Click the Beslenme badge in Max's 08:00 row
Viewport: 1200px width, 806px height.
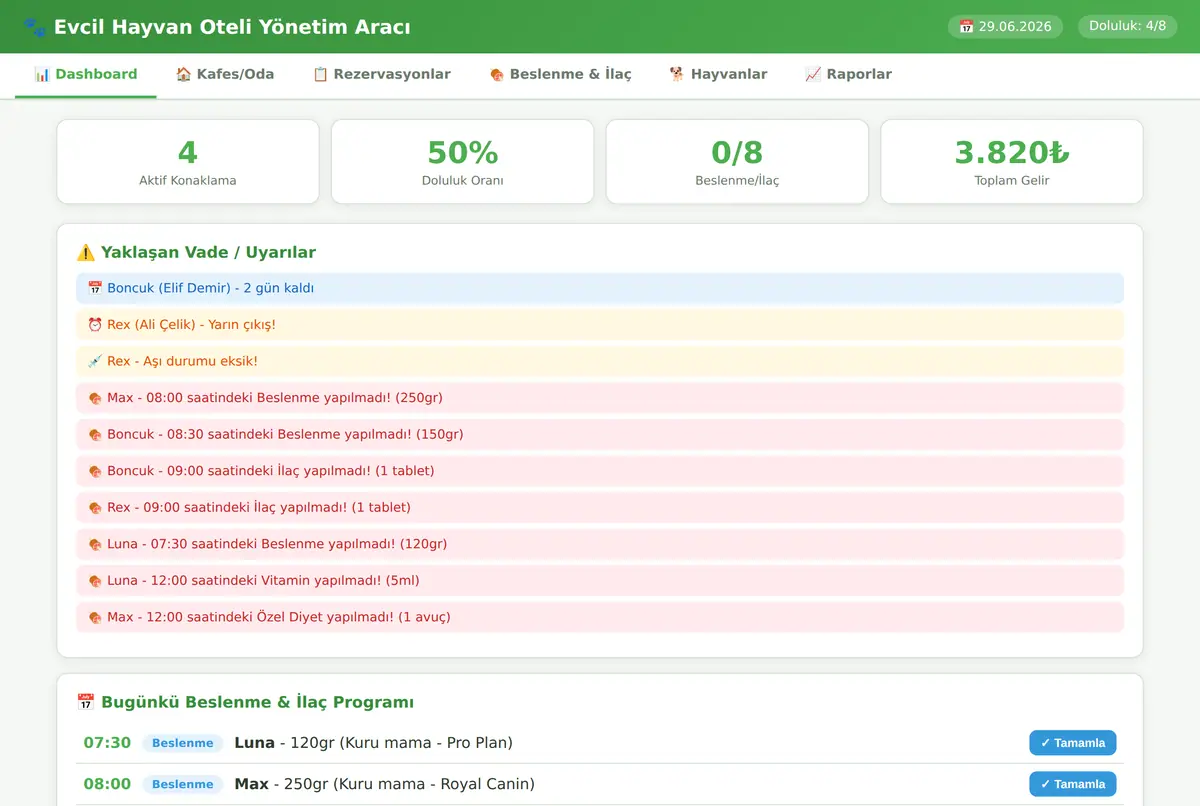[x=182, y=784]
